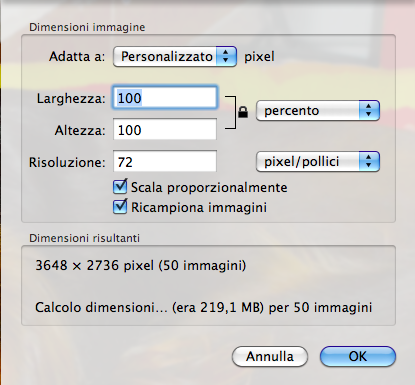Click the "Dimensioni risultanti" group heading

click(x=84, y=238)
